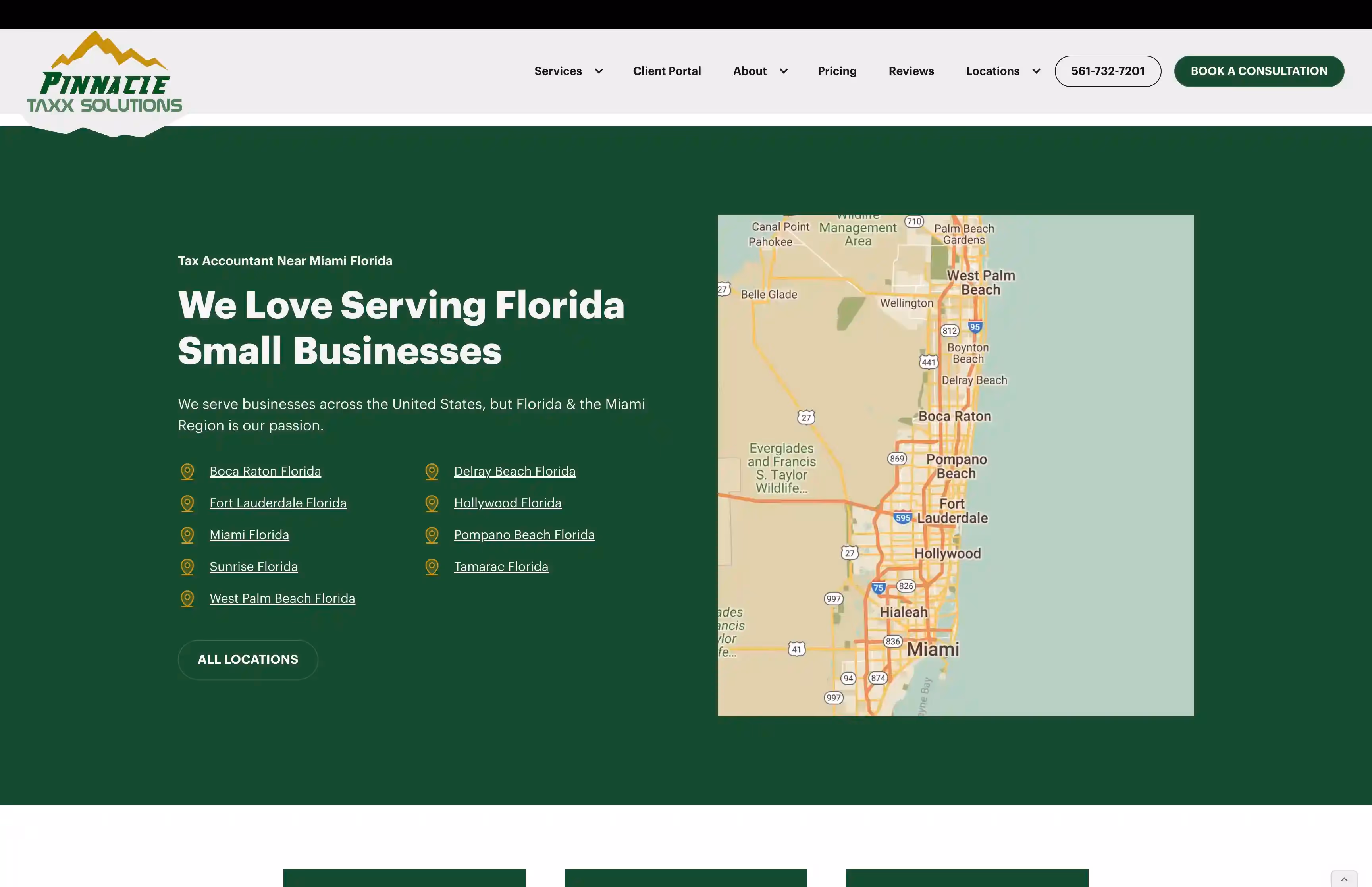The width and height of the screenshot is (1372, 887).
Task: Click the South Florida map image
Action: coord(955,465)
